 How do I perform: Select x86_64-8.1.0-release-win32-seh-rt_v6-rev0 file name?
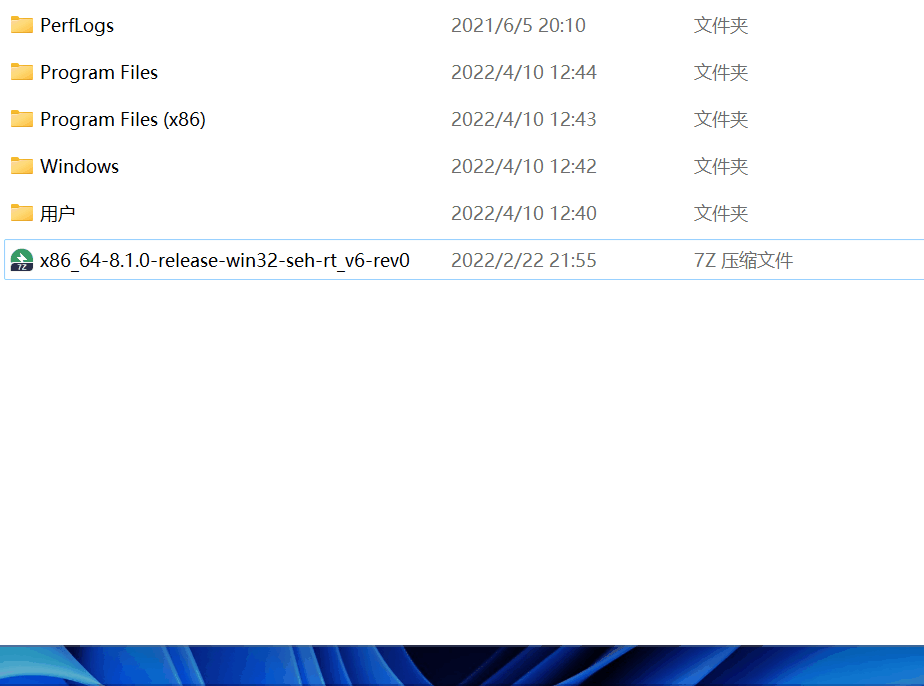tap(225, 260)
